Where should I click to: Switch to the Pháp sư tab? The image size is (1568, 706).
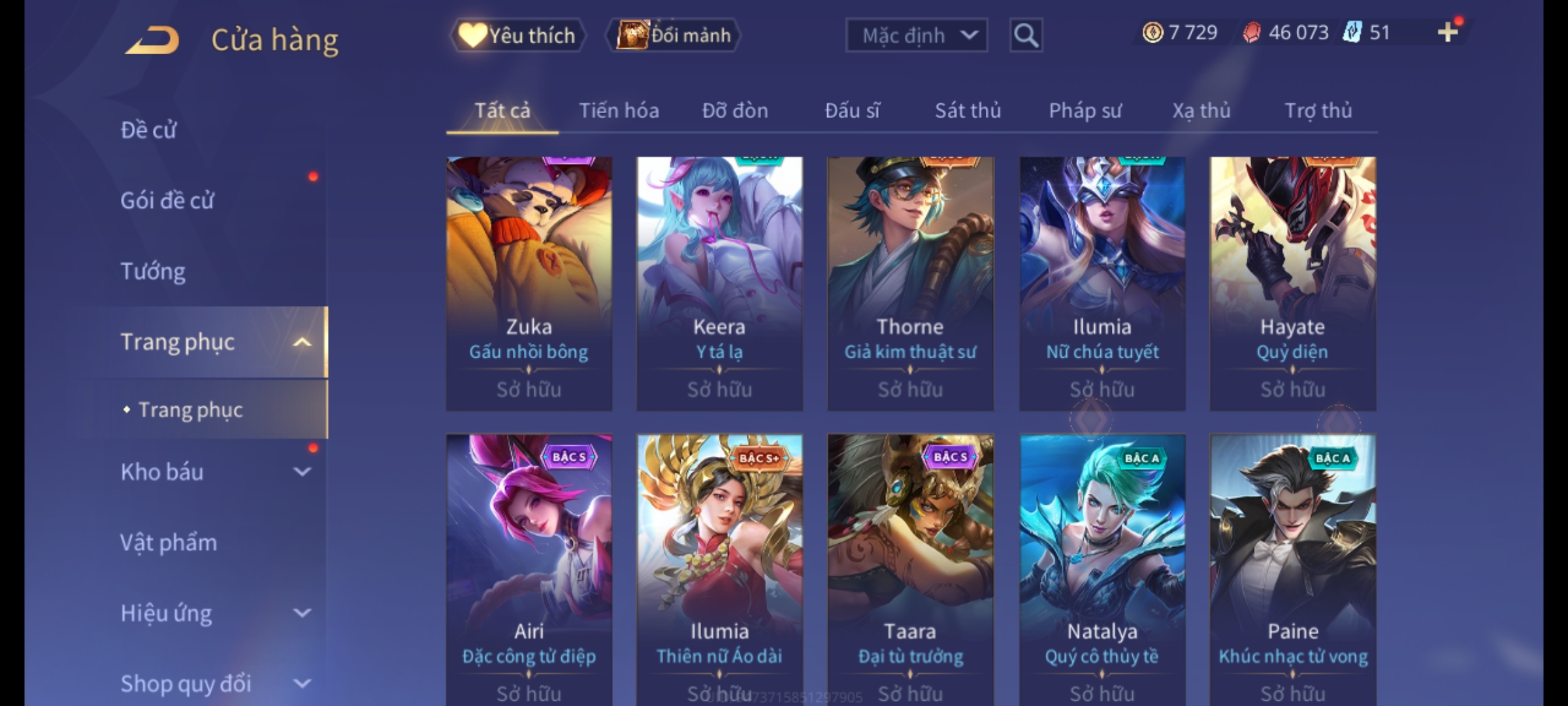1085,110
